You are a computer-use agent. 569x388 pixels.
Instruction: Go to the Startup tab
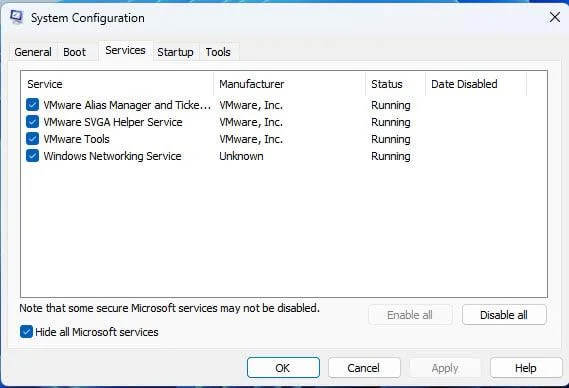175,52
